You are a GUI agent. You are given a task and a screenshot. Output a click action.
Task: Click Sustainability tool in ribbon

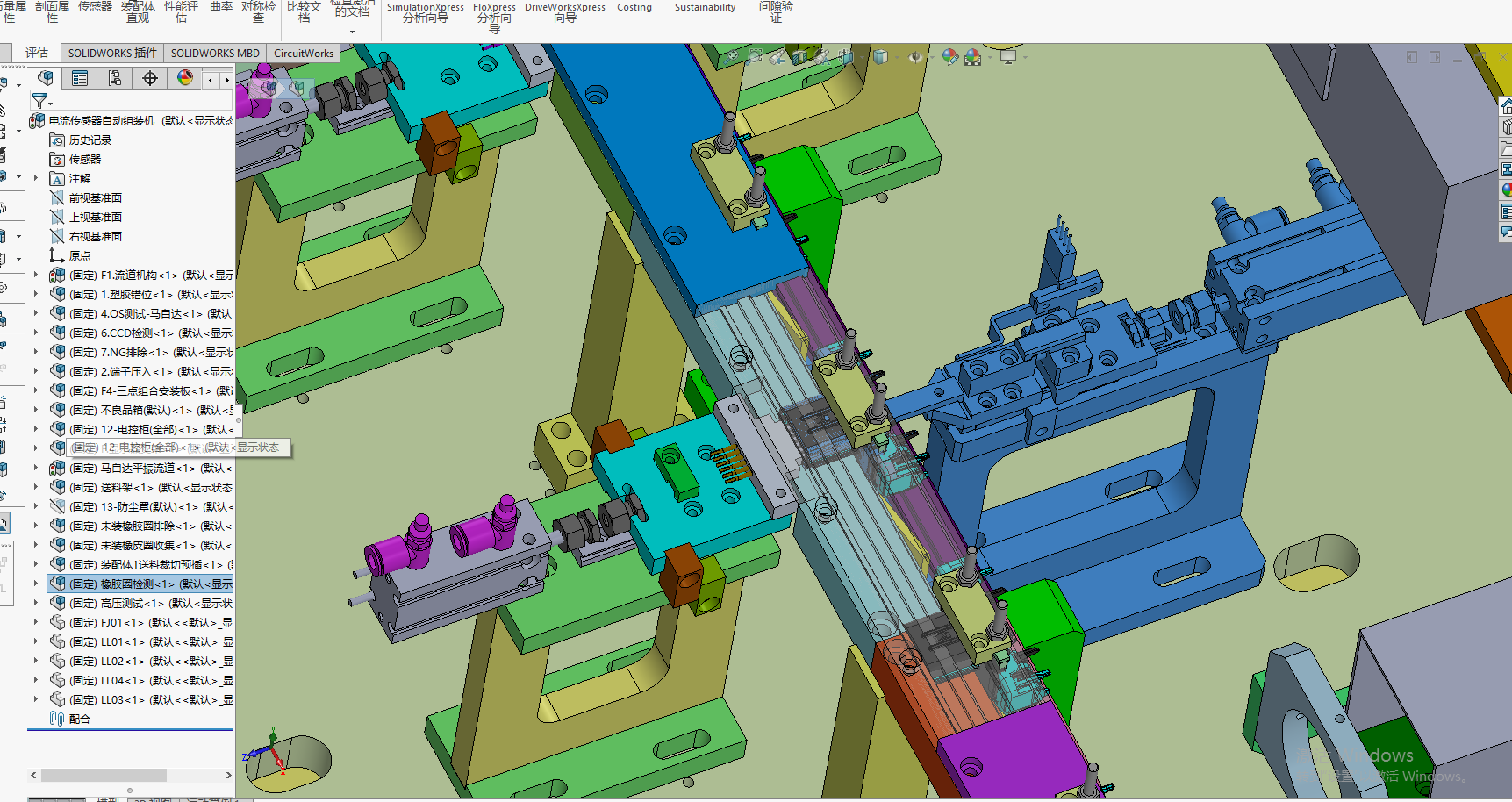(x=705, y=7)
